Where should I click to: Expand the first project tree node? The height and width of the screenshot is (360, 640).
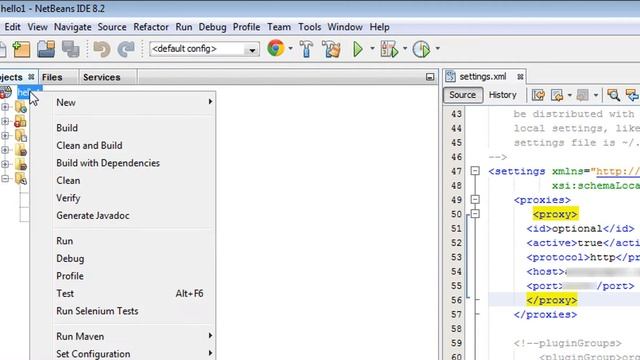coord(5,107)
